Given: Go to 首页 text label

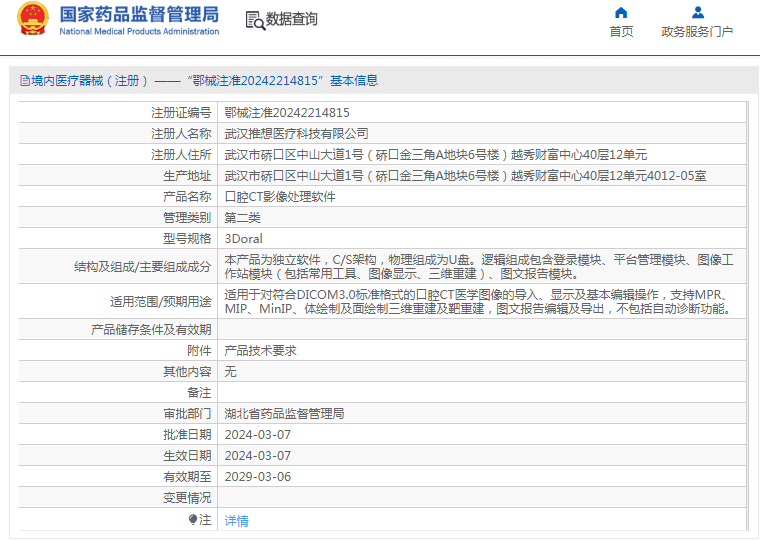Looking at the screenshot, I should click(621, 32).
